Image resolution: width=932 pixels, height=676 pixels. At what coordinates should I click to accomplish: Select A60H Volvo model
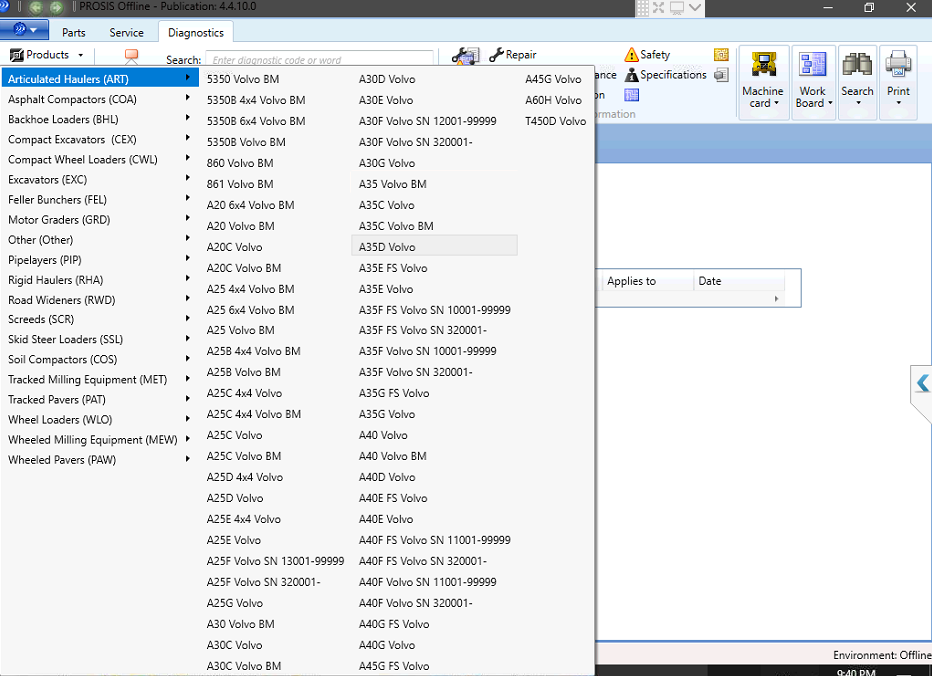pyautogui.click(x=553, y=100)
